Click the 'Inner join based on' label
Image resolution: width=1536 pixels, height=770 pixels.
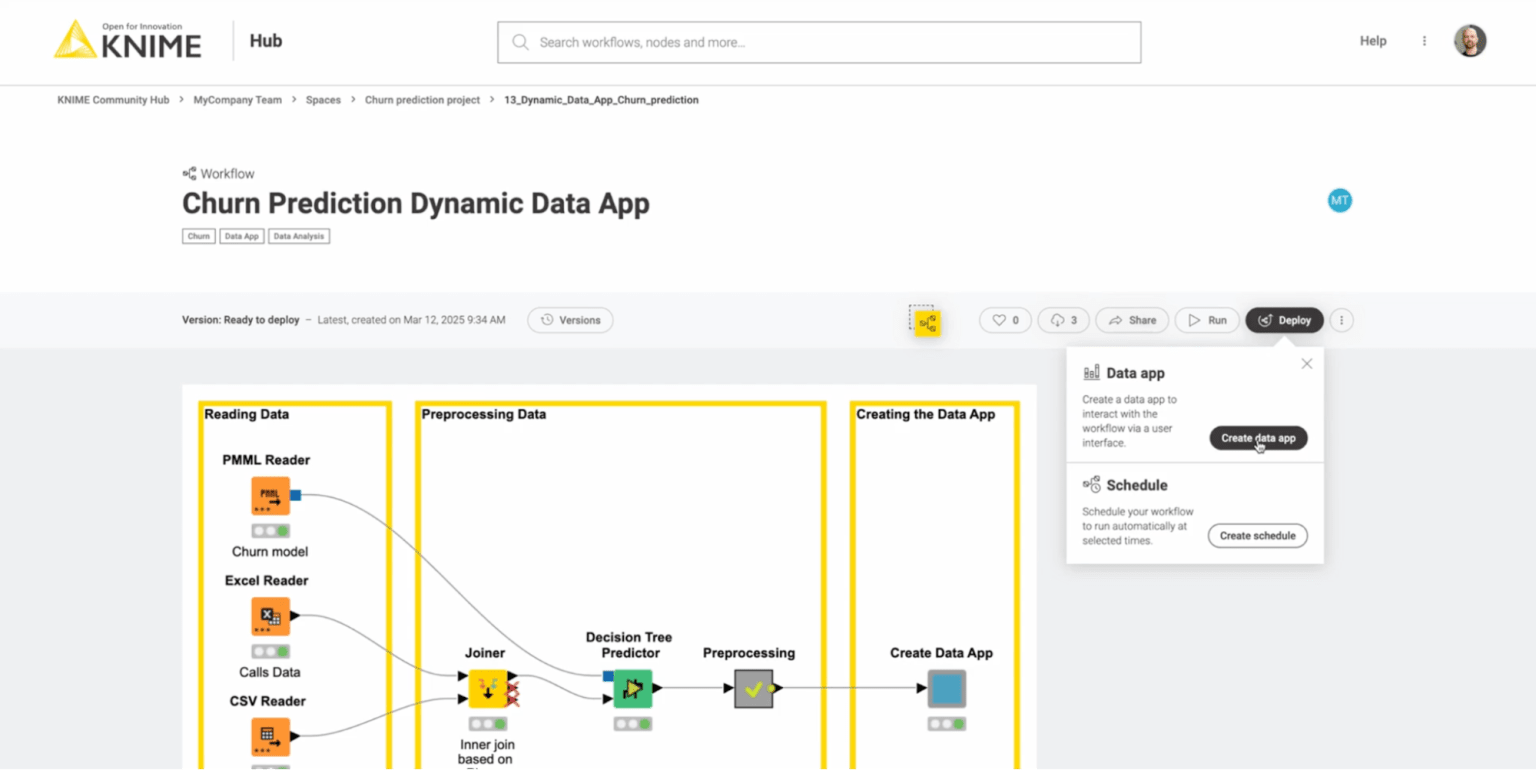point(488,751)
